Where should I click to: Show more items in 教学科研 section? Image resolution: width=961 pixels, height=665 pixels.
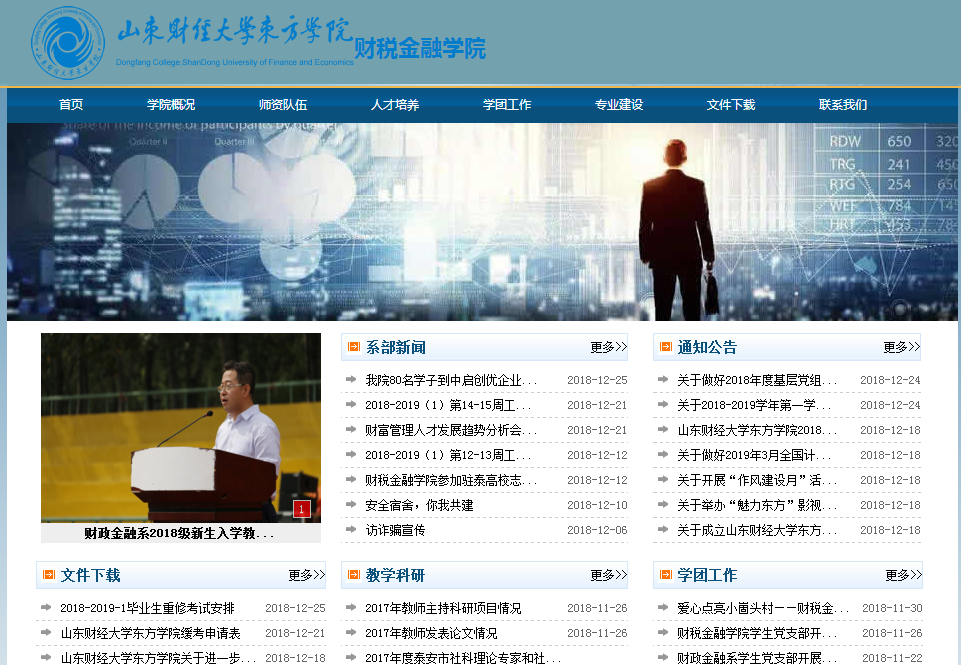coord(608,575)
